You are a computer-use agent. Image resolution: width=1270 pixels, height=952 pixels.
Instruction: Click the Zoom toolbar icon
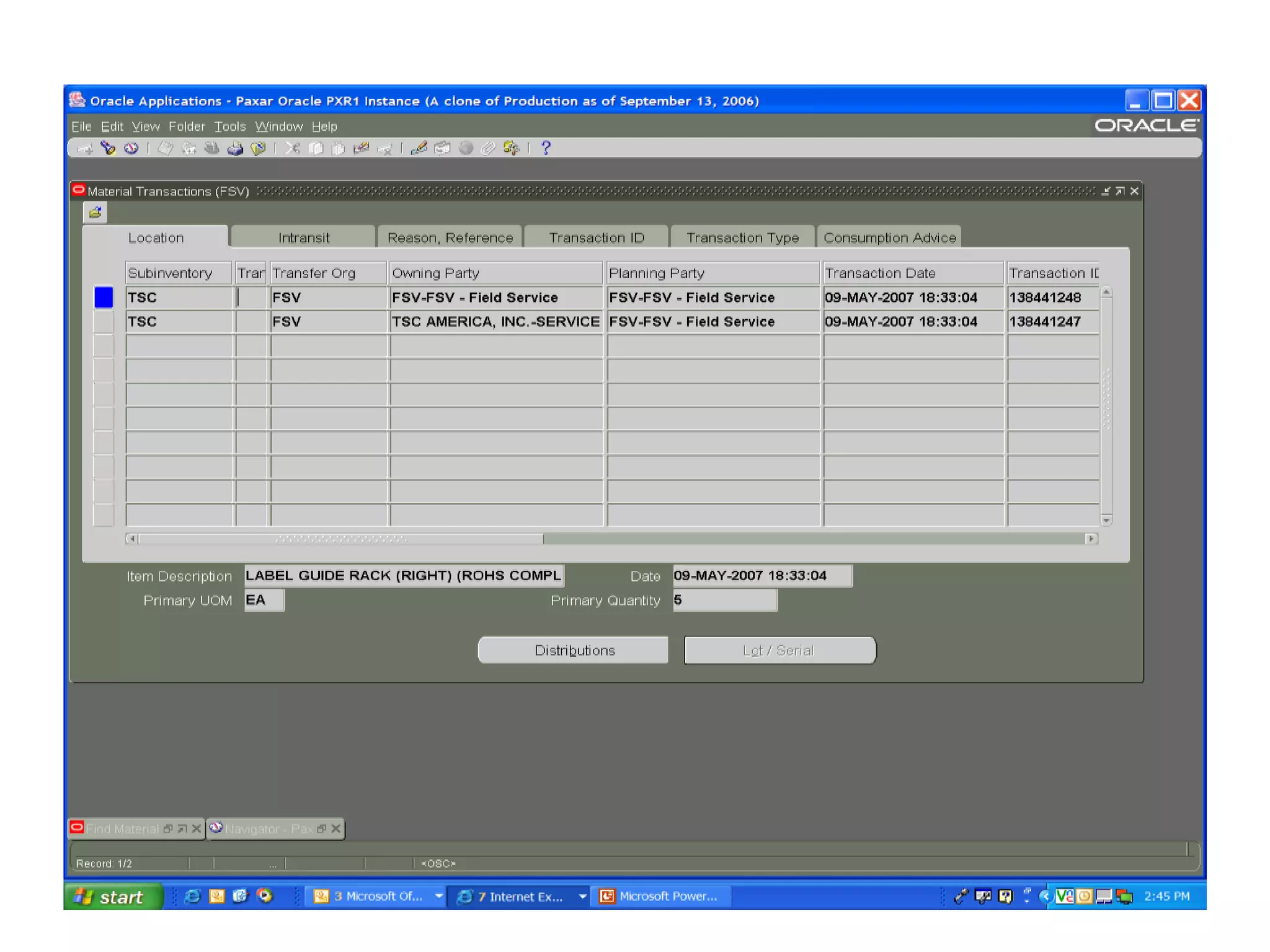point(442,149)
